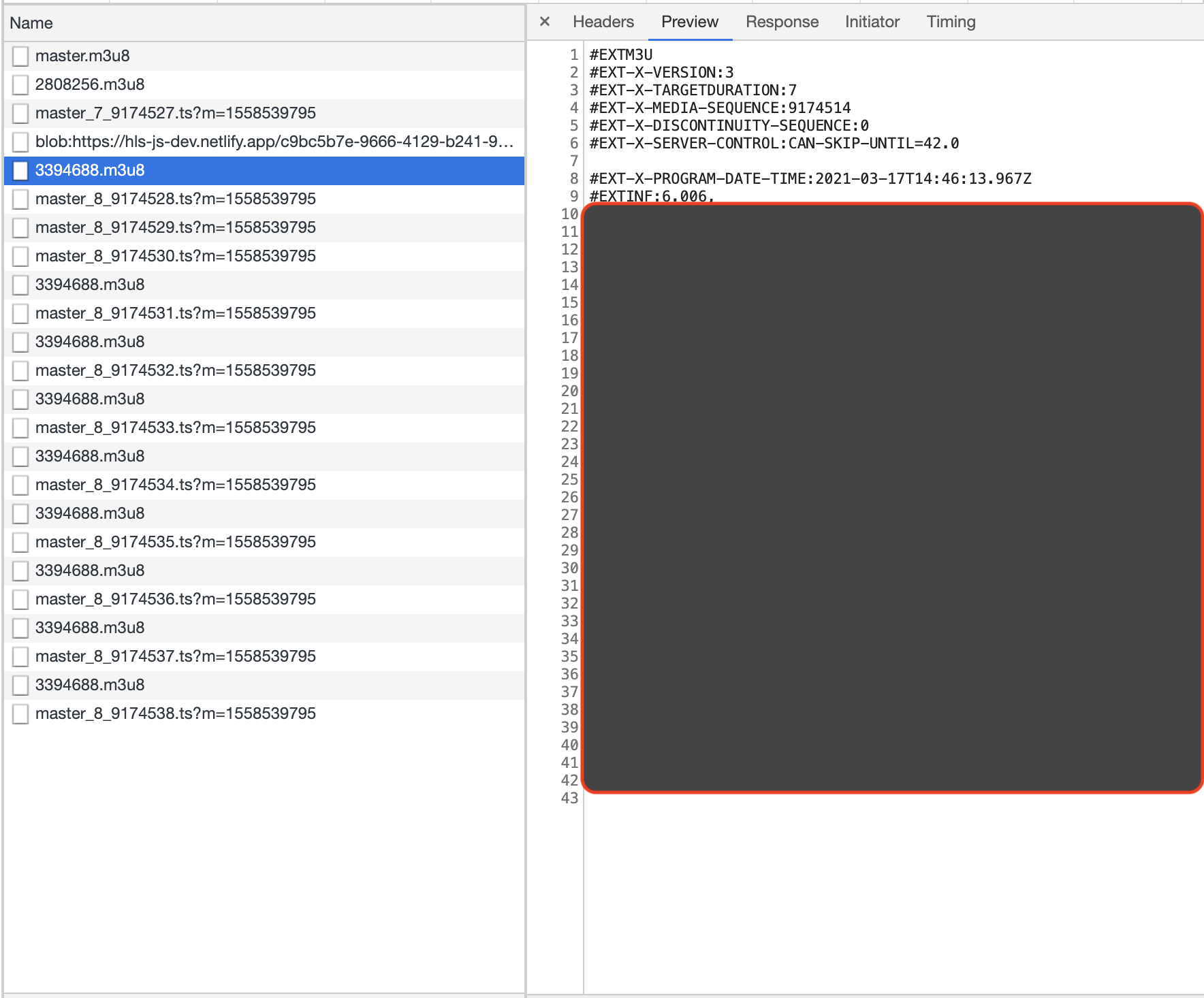Select the Preview tab
Screen dimensions: 1204x998
pyautogui.click(x=689, y=21)
